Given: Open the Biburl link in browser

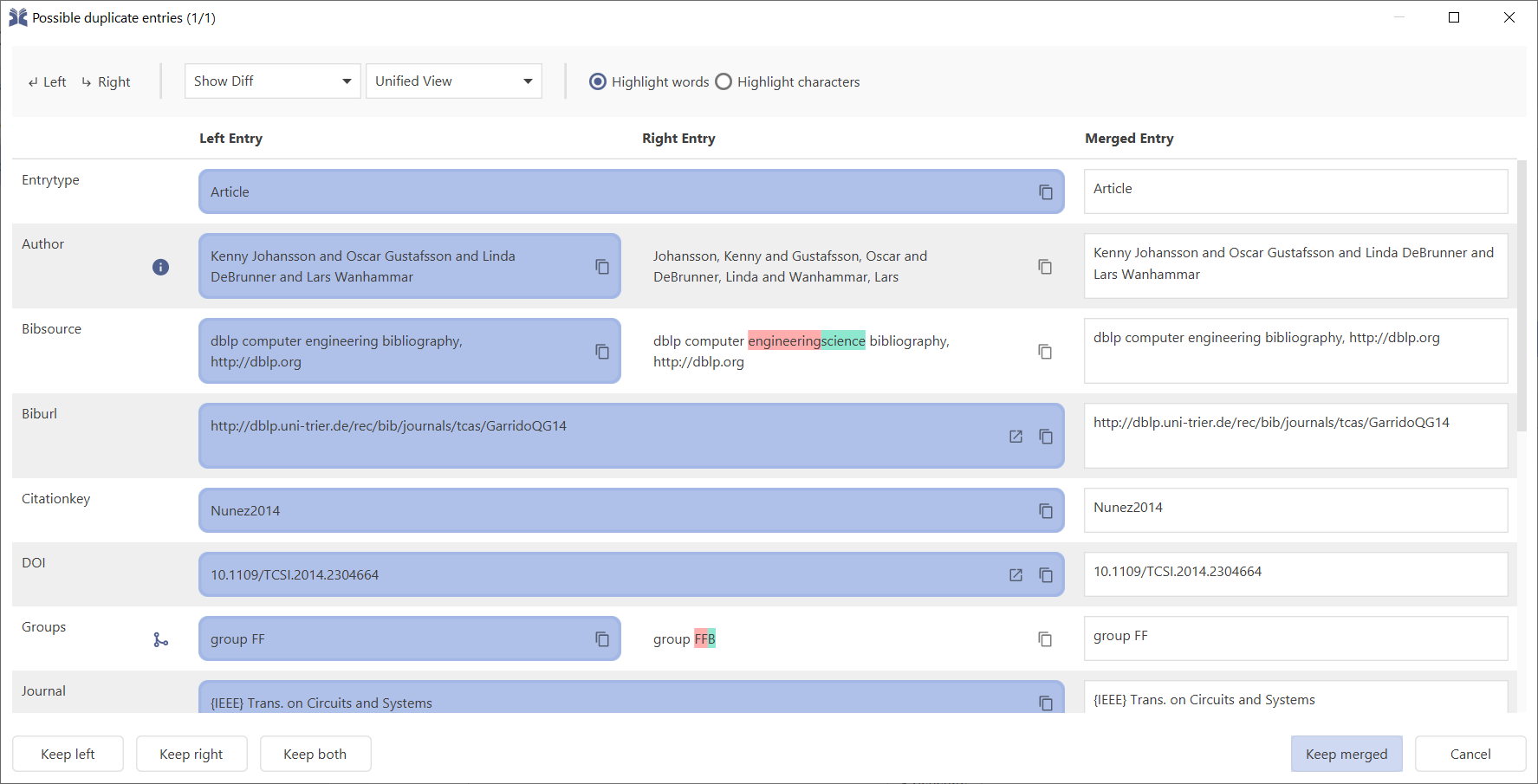Looking at the screenshot, I should click(1015, 437).
